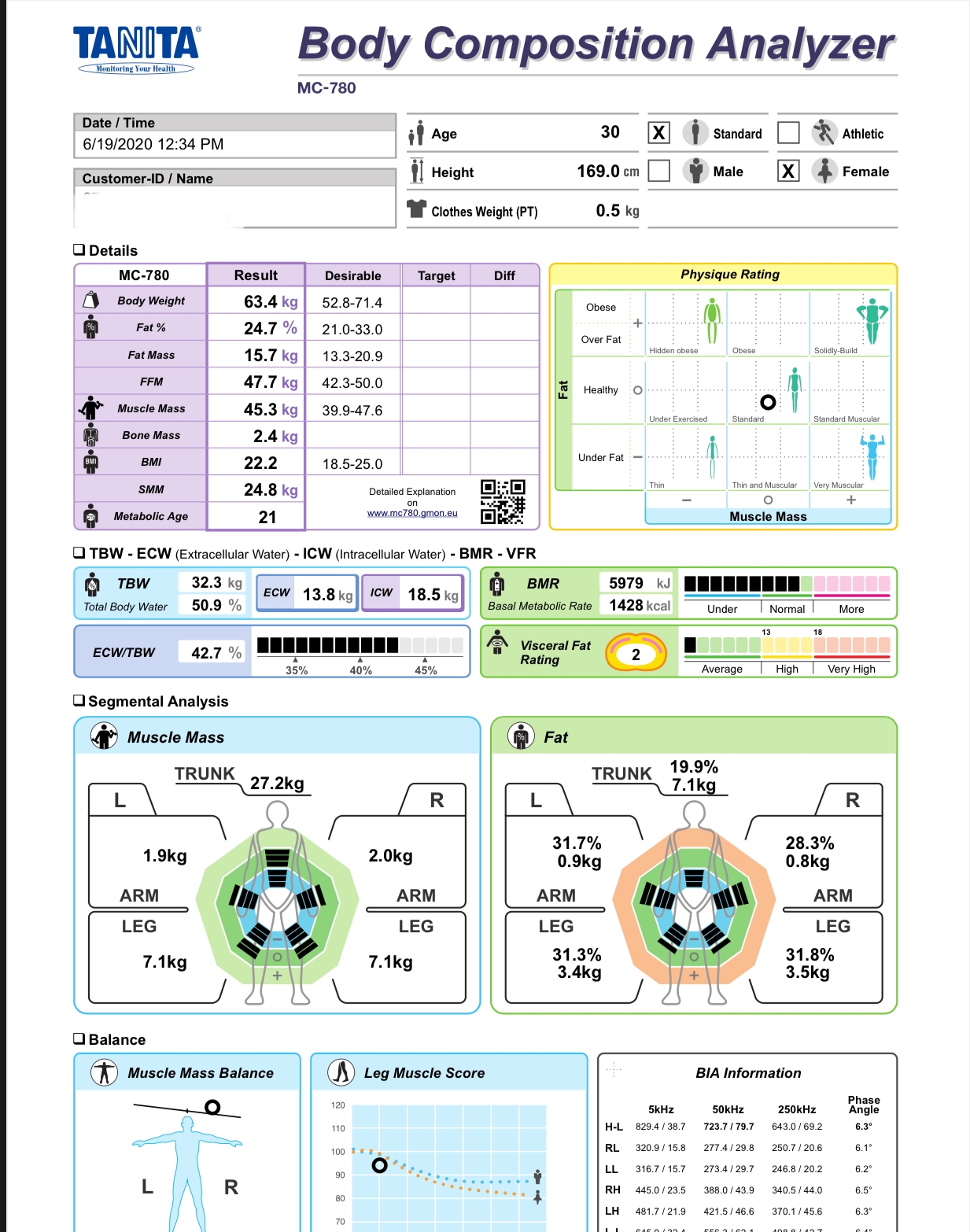
Task: Click the QR code image
Action: click(x=503, y=501)
